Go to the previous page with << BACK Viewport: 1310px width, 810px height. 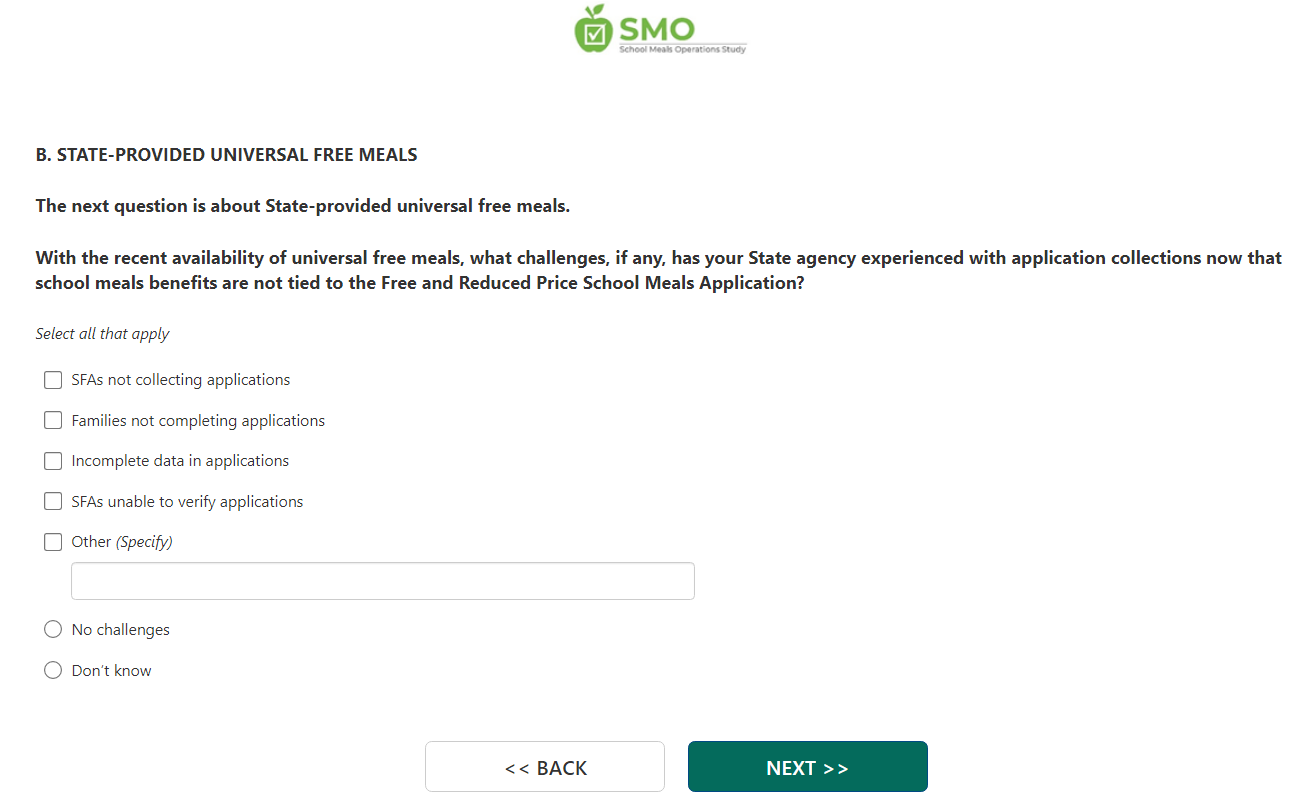pos(545,767)
